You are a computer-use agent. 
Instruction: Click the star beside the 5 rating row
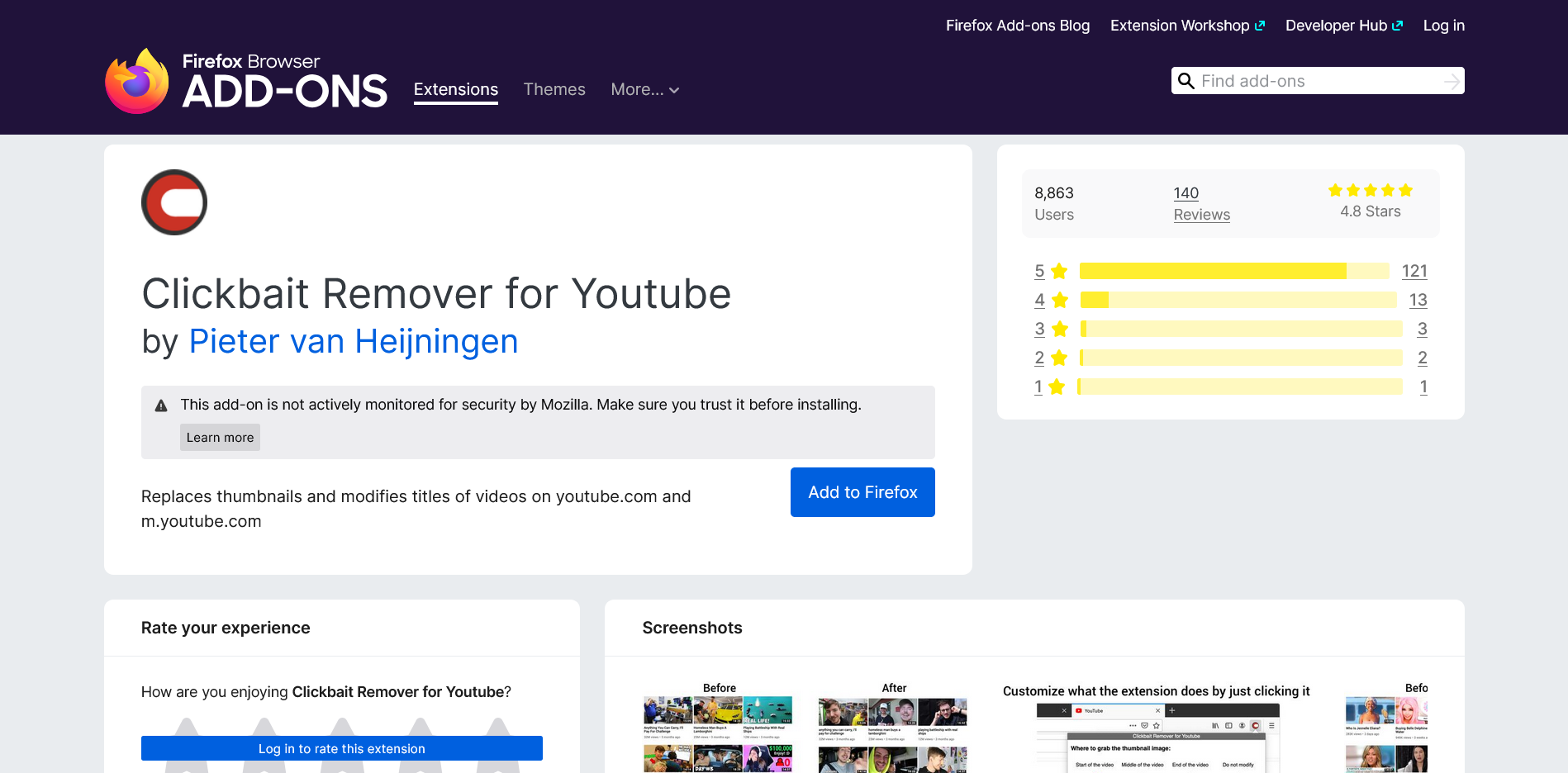click(1059, 271)
